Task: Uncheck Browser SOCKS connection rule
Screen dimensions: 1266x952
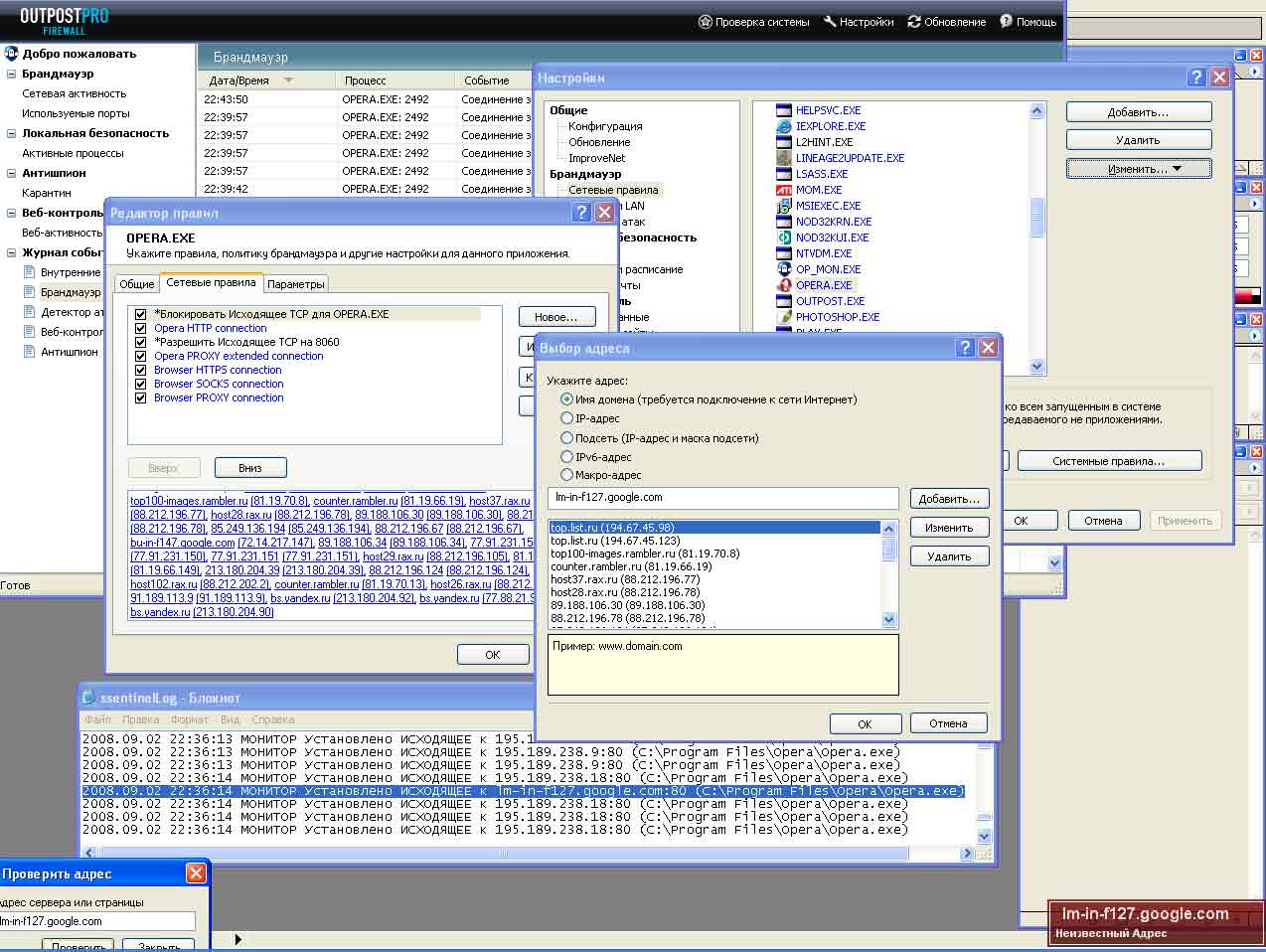Action: click(x=141, y=384)
